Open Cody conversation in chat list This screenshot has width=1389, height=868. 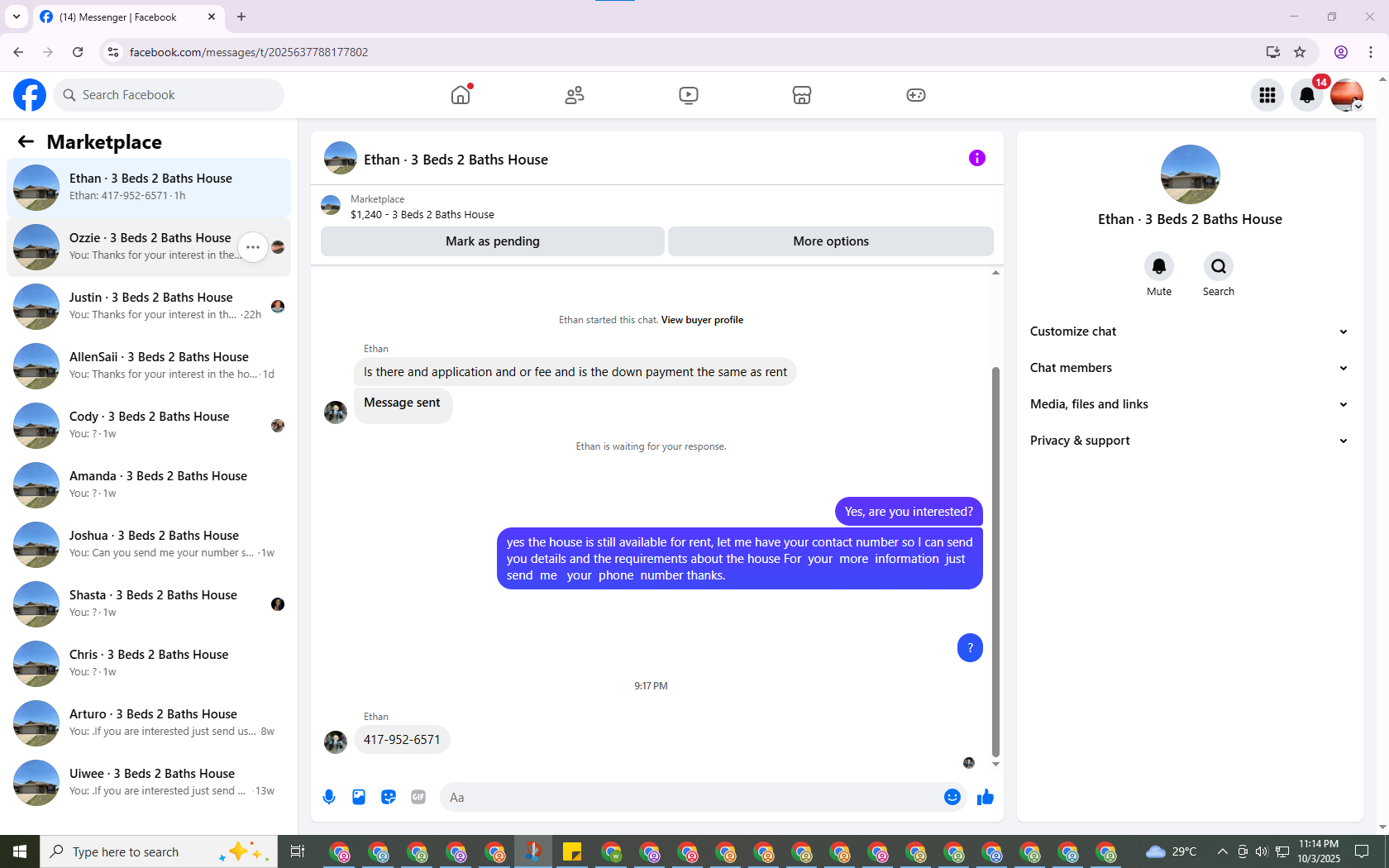click(149, 426)
